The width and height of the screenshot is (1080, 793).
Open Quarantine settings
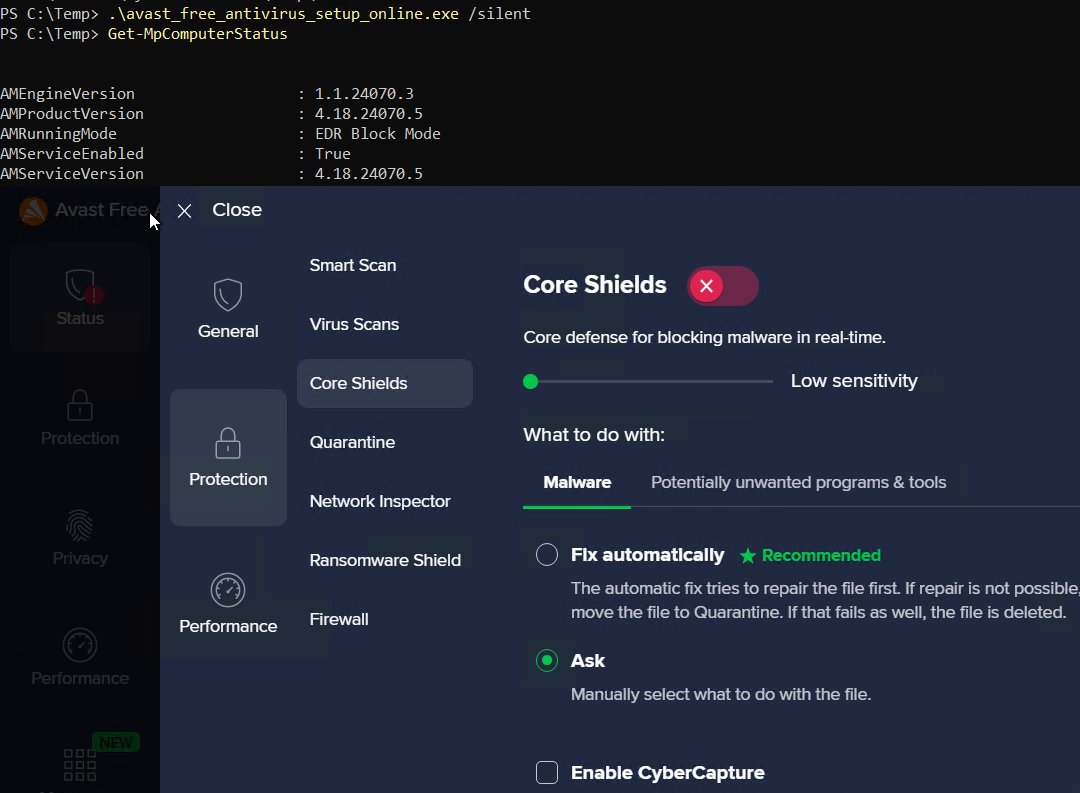352,442
